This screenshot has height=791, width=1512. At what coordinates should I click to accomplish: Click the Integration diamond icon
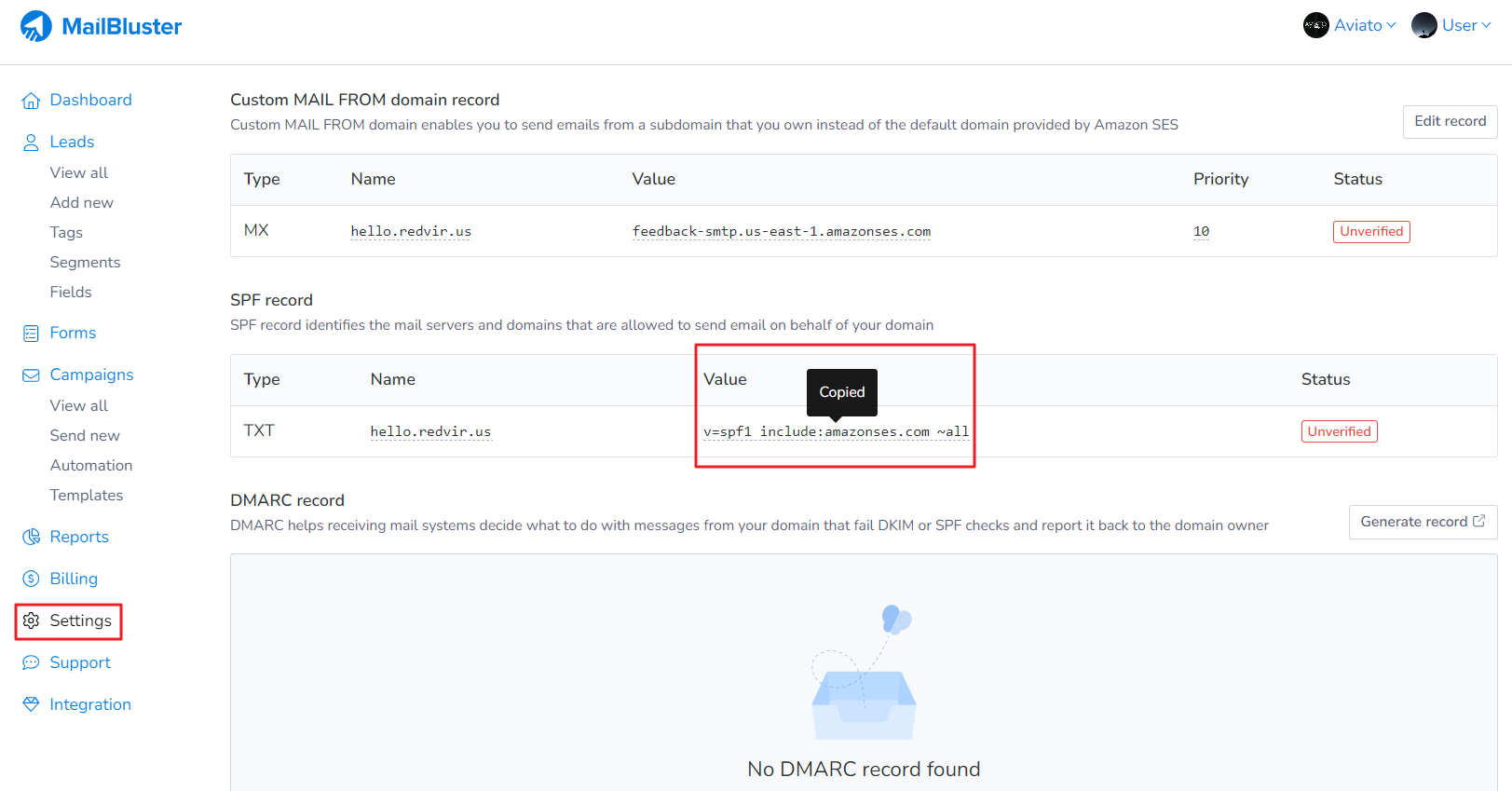coord(31,705)
